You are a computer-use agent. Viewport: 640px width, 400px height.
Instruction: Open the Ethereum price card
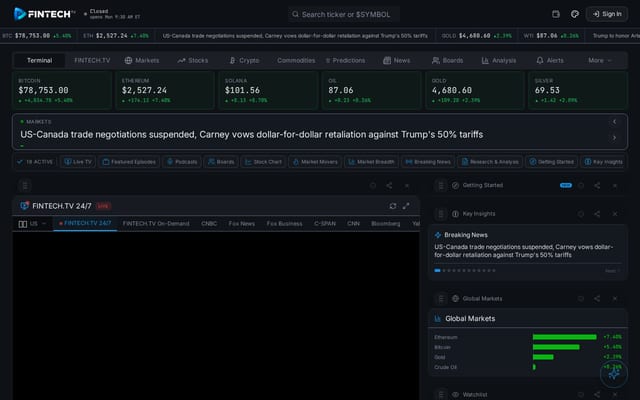165,90
